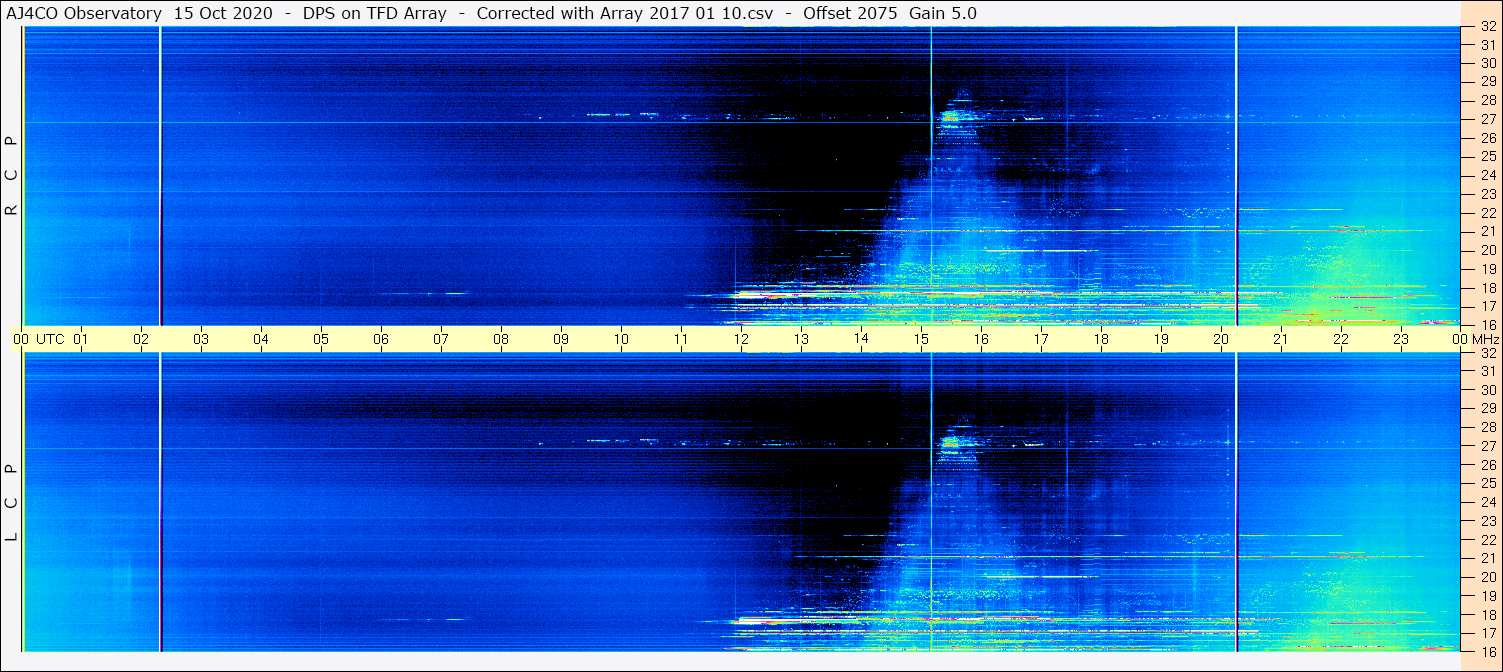Click the 22 hour label on the time axis
Viewport: 1503px width, 672px height.
[1341, 339]
